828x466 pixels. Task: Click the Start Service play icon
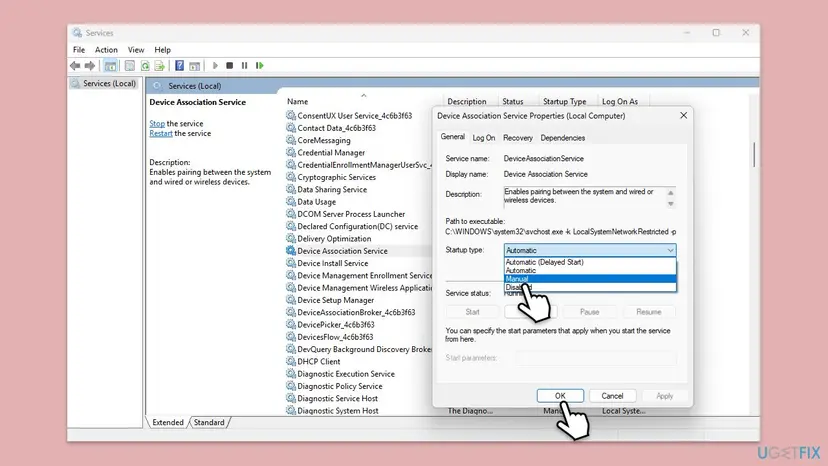[215, 66]
